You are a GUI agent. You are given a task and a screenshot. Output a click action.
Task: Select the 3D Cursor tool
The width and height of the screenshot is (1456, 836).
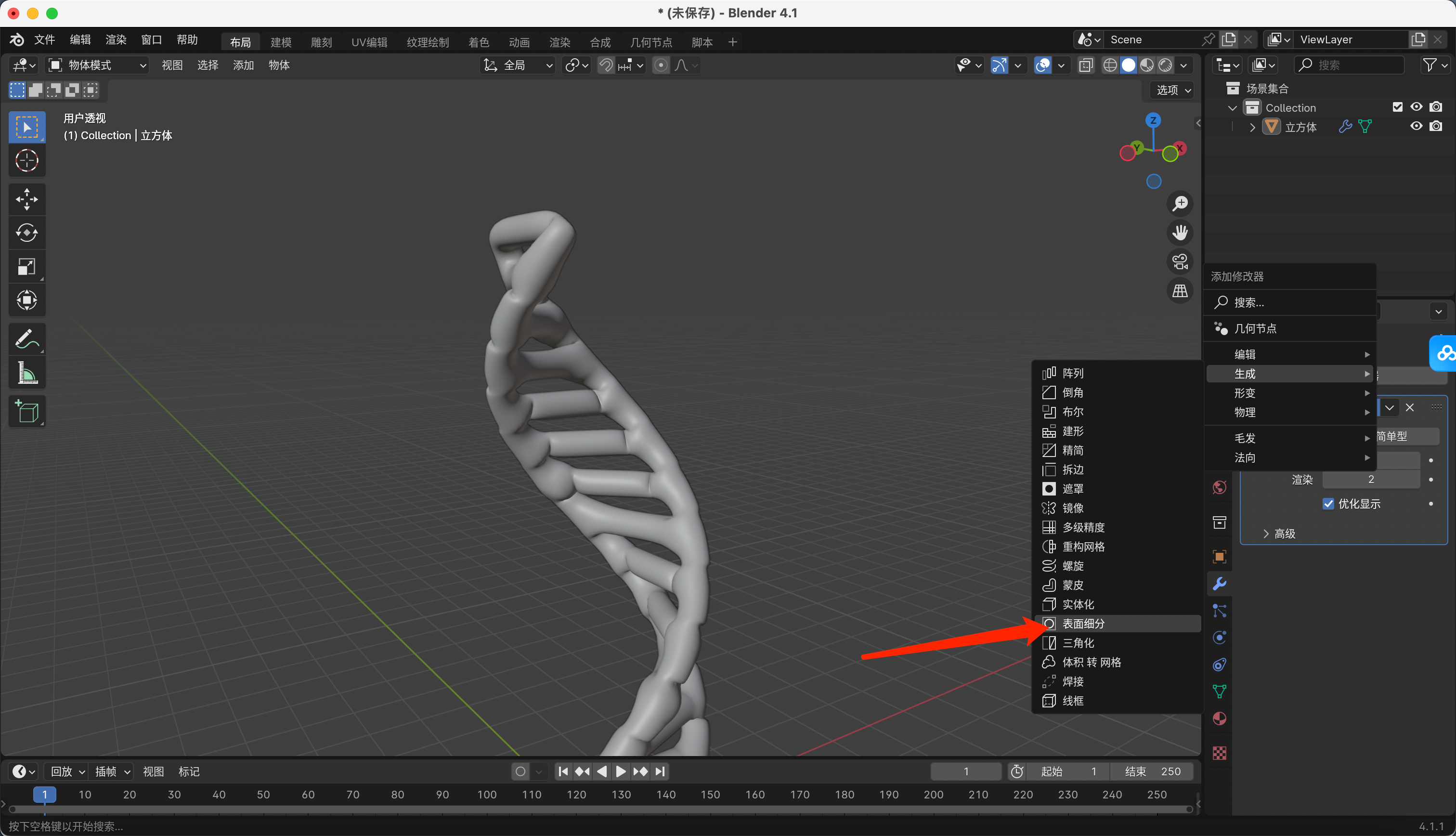point(26,161)
